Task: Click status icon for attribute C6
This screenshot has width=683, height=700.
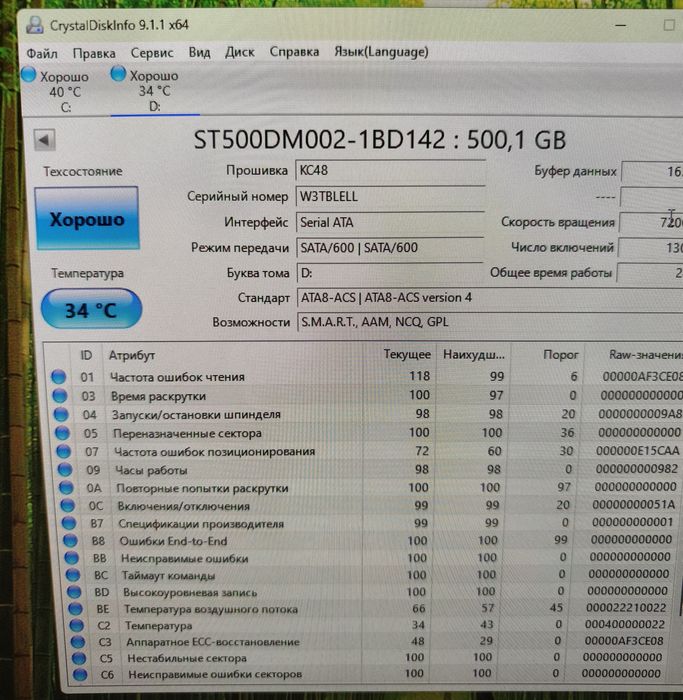Action: coord(80,674)
